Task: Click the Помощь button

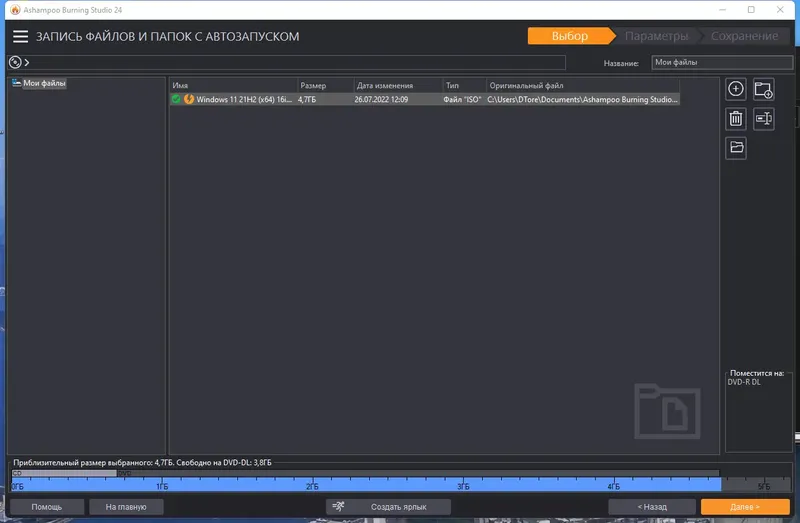Action: pyautogui.click(x=47, y=507)
